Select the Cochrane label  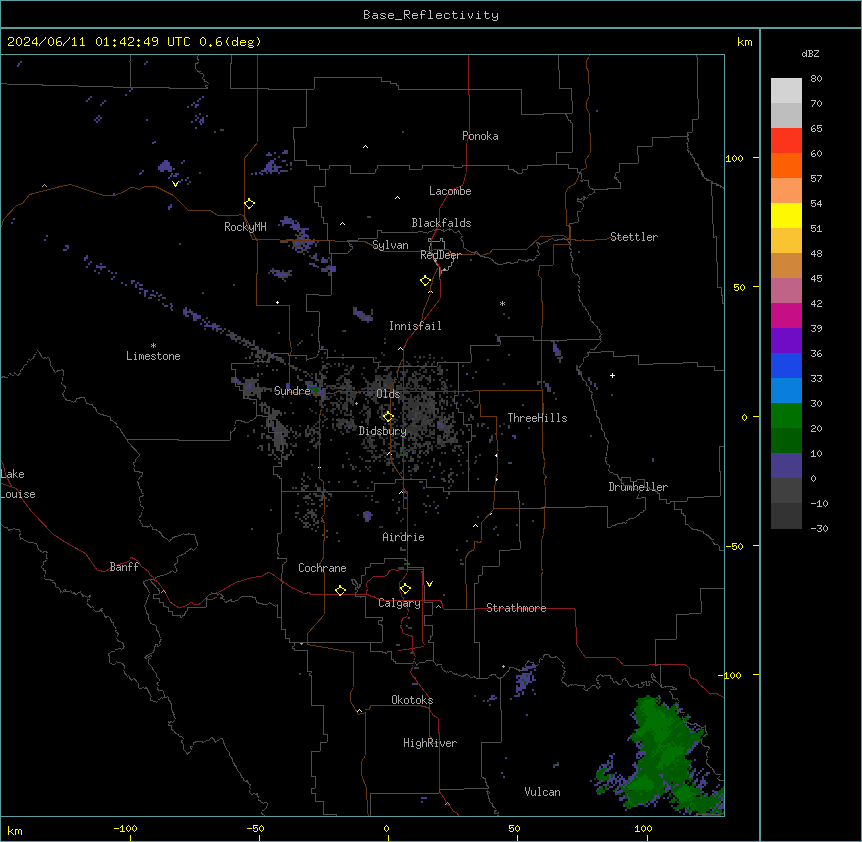(x=322, y=568)
